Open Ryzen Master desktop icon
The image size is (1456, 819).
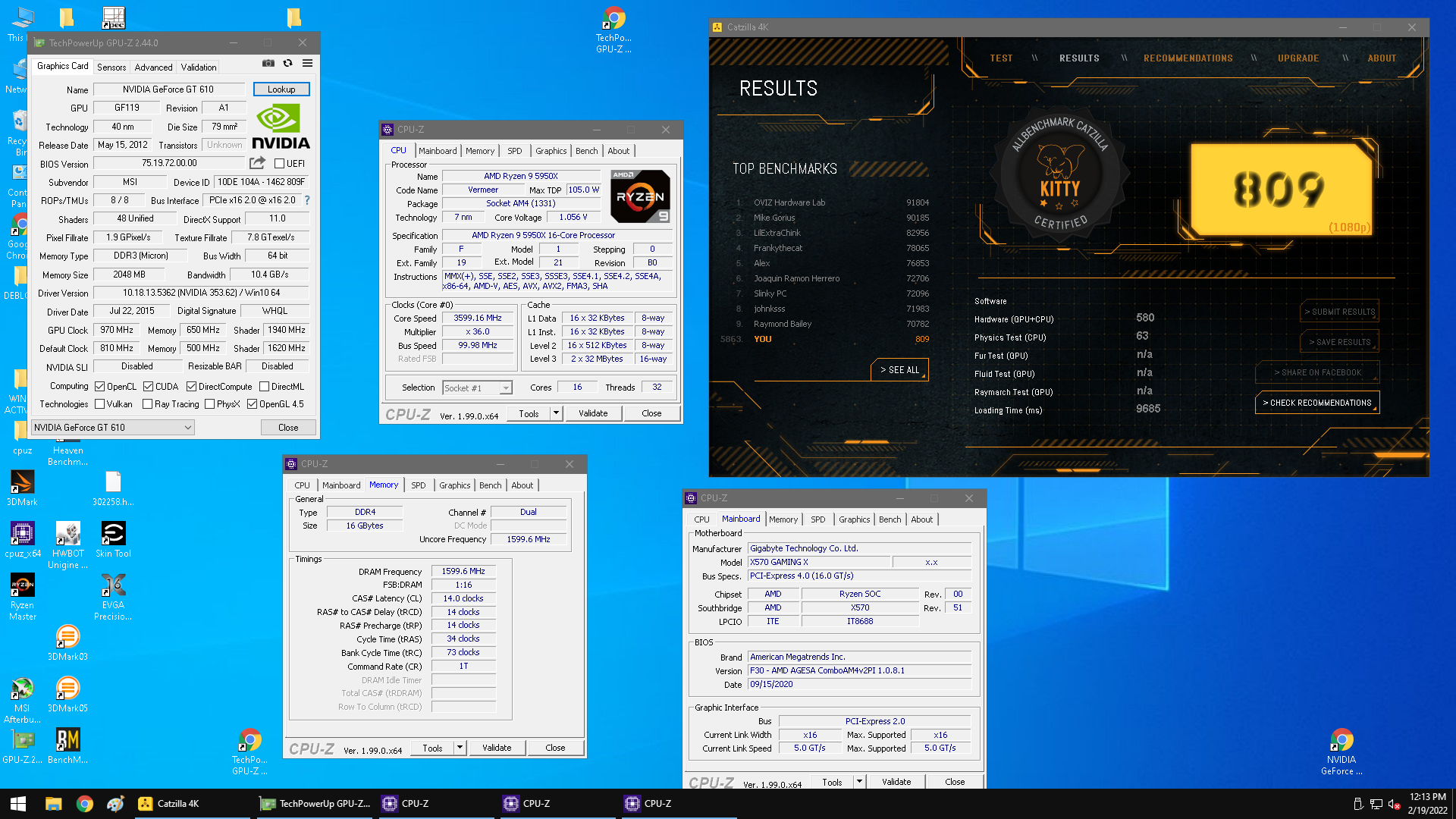tap(22, 596)
